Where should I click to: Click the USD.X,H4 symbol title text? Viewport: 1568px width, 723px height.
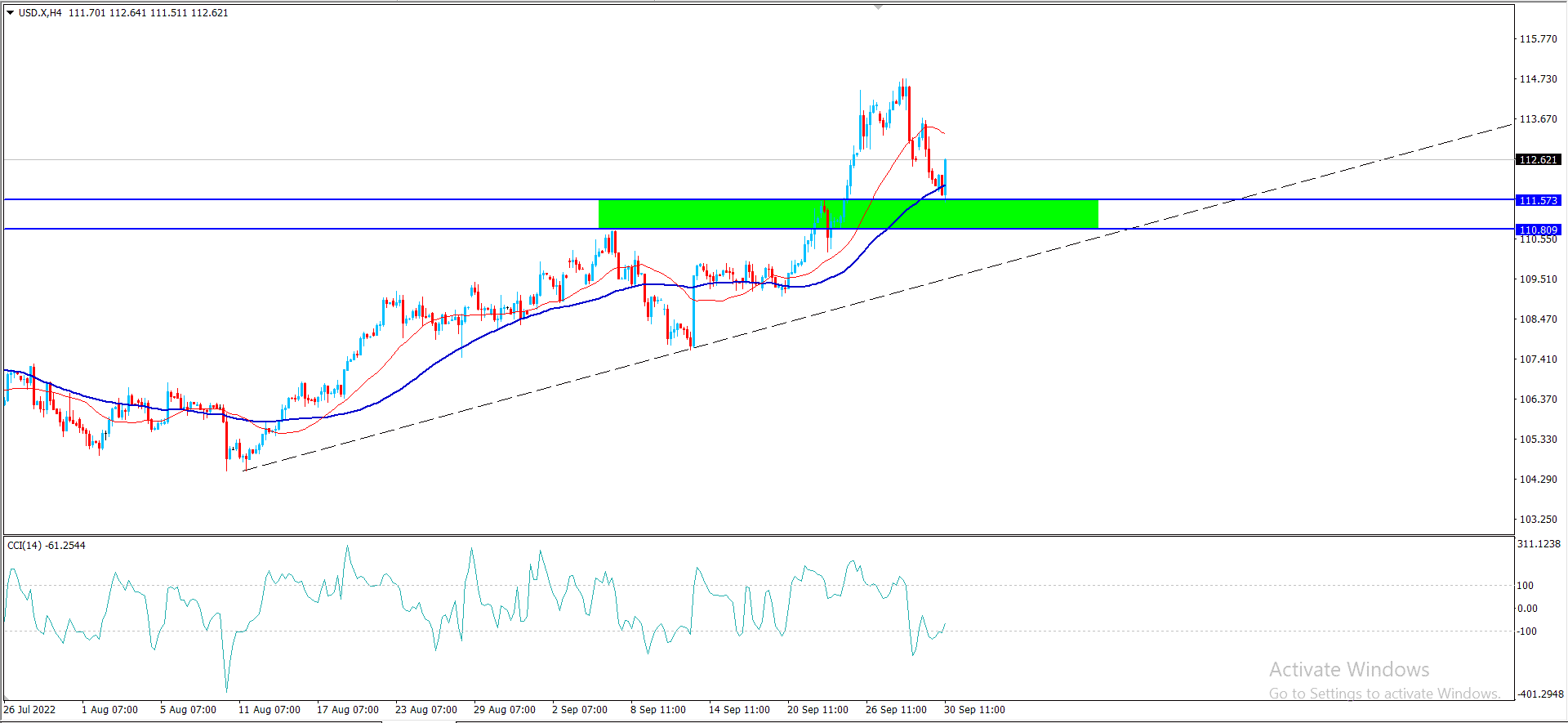(40, 13)
